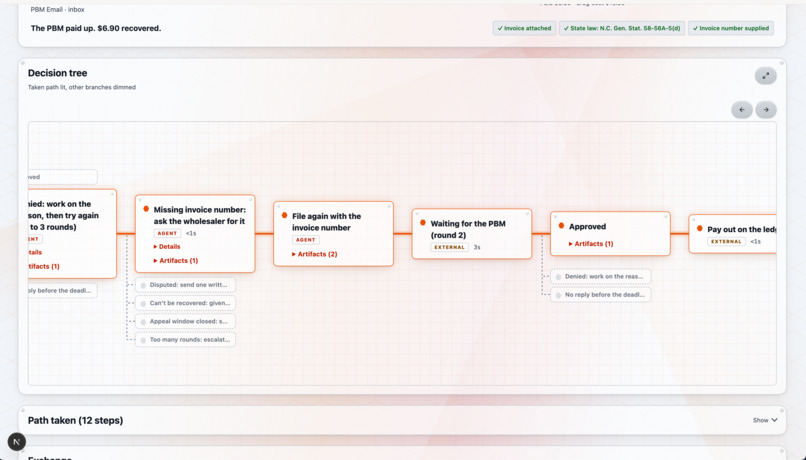The width and height of the screenshot is (806, 460).
Task: Expand Details on the partially visible Denied node
Action: click(x=35, y=252)
